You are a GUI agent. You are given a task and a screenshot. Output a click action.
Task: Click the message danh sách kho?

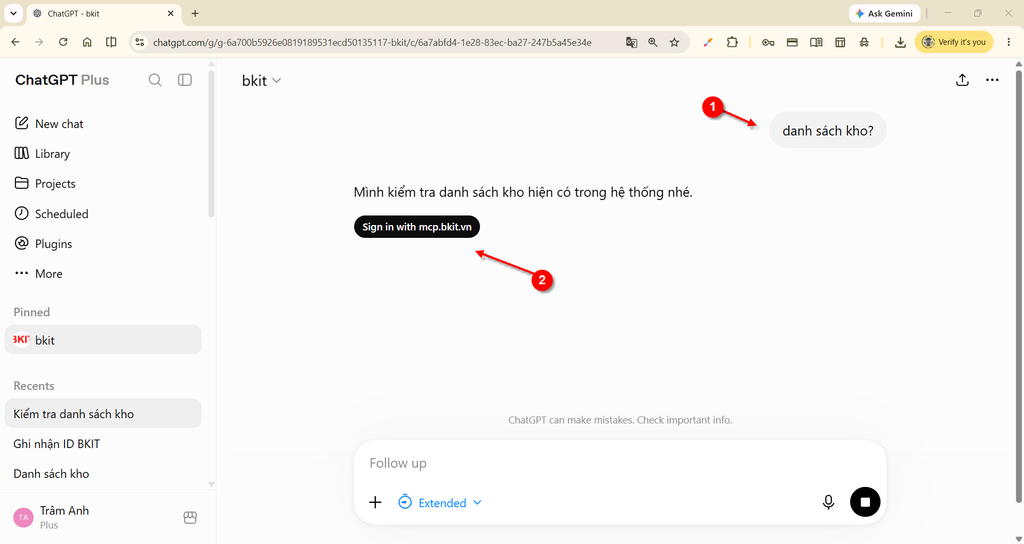coord(827,130)
